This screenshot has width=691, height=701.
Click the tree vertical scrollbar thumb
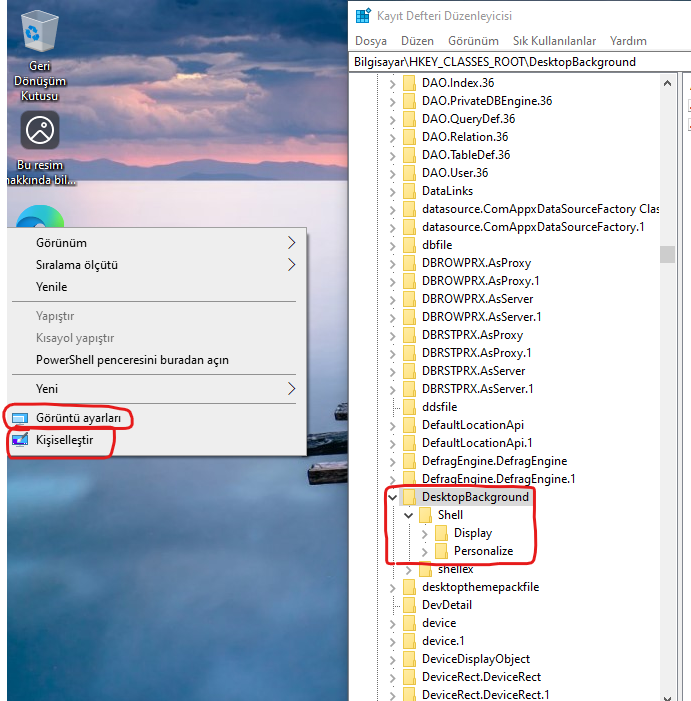click(667, 254)
